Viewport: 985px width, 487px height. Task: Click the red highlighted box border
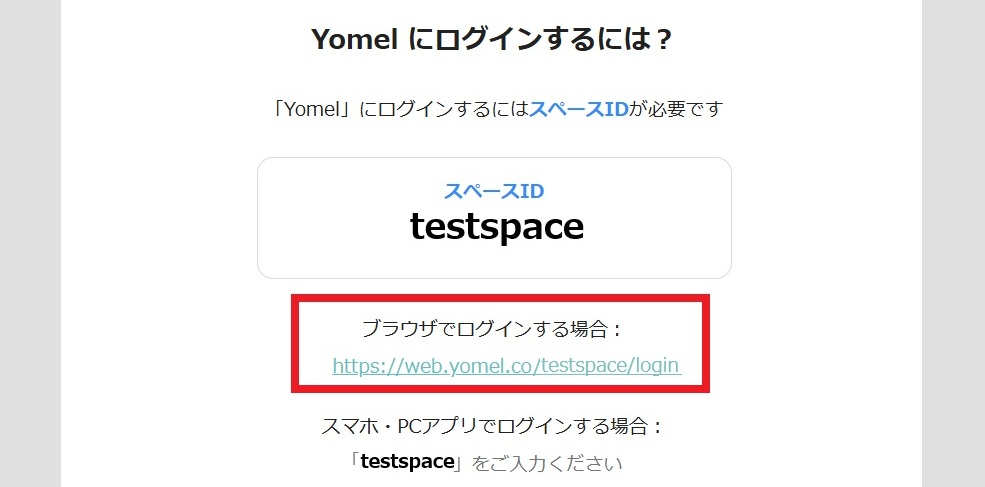[500, 298]
